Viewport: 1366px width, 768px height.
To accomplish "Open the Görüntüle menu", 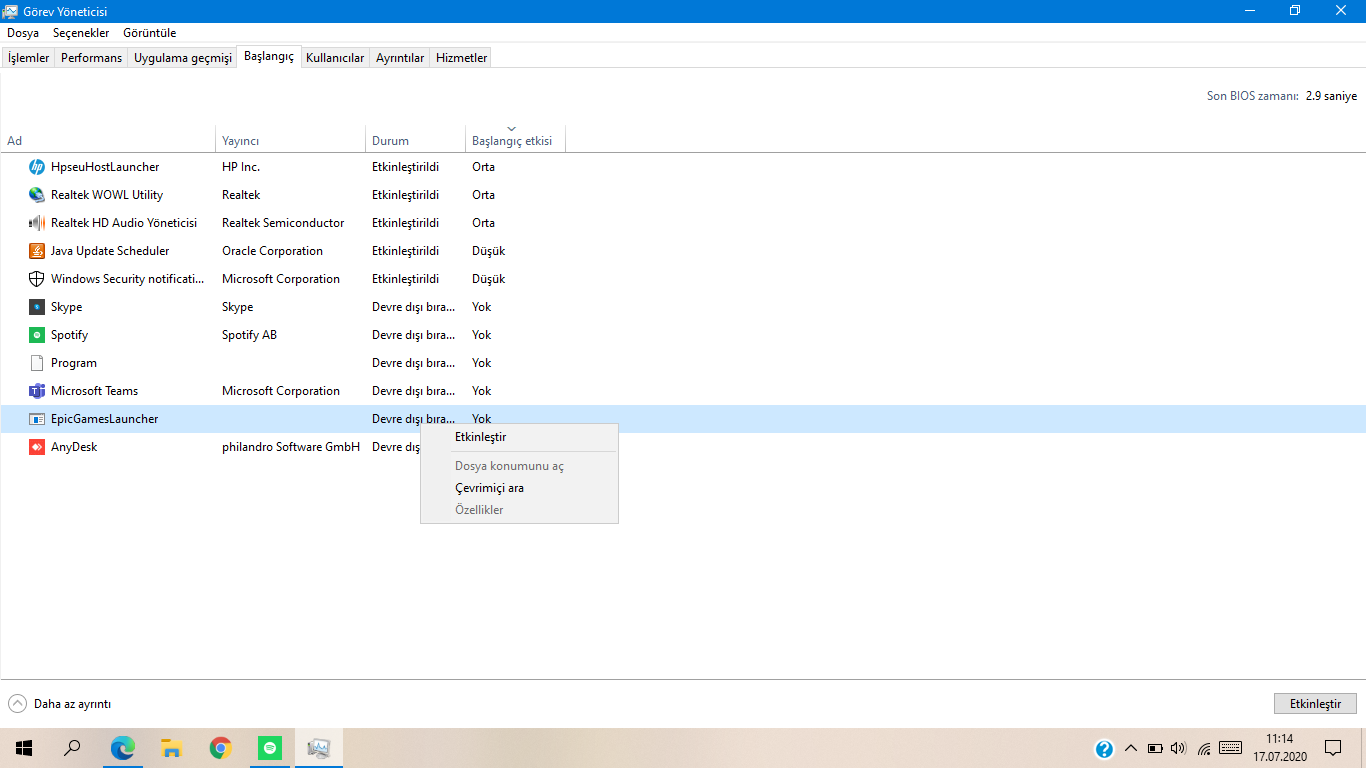I will click(150, 33).
